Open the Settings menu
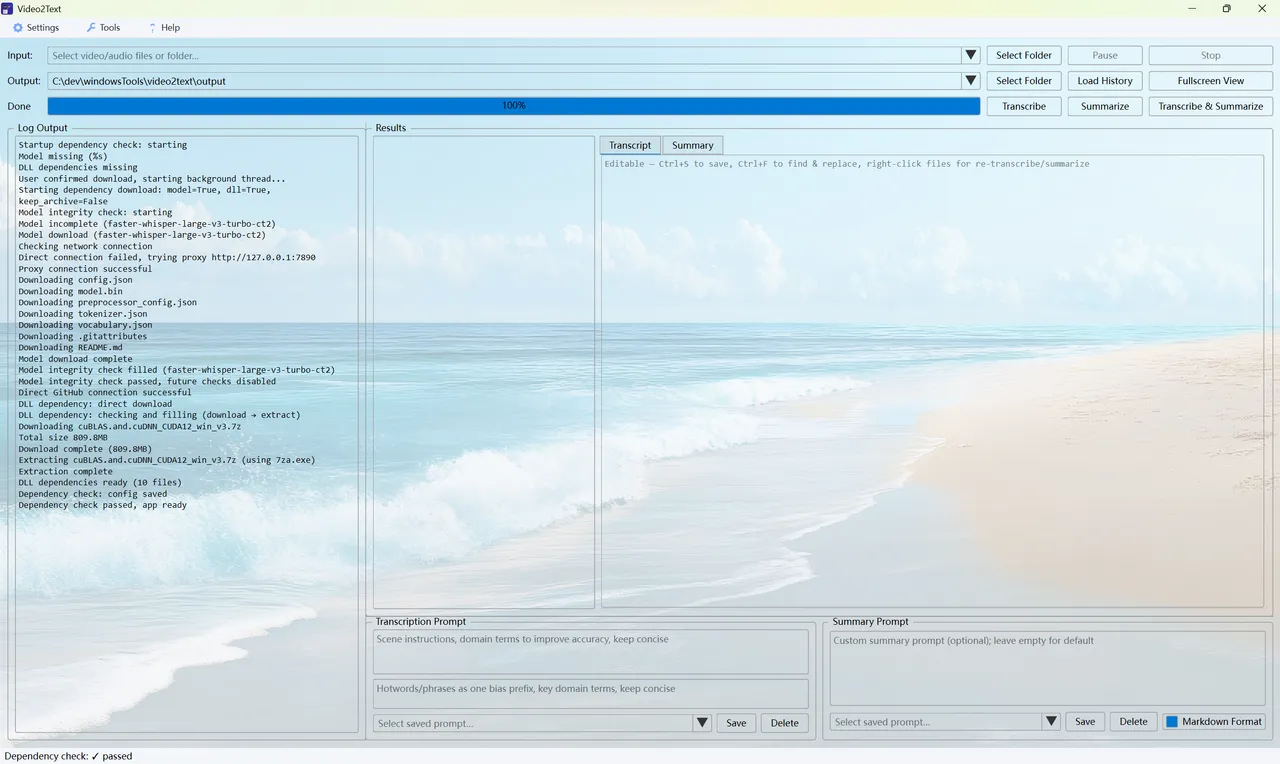This screenshot has width=1280, height=764. click(36, 28)
